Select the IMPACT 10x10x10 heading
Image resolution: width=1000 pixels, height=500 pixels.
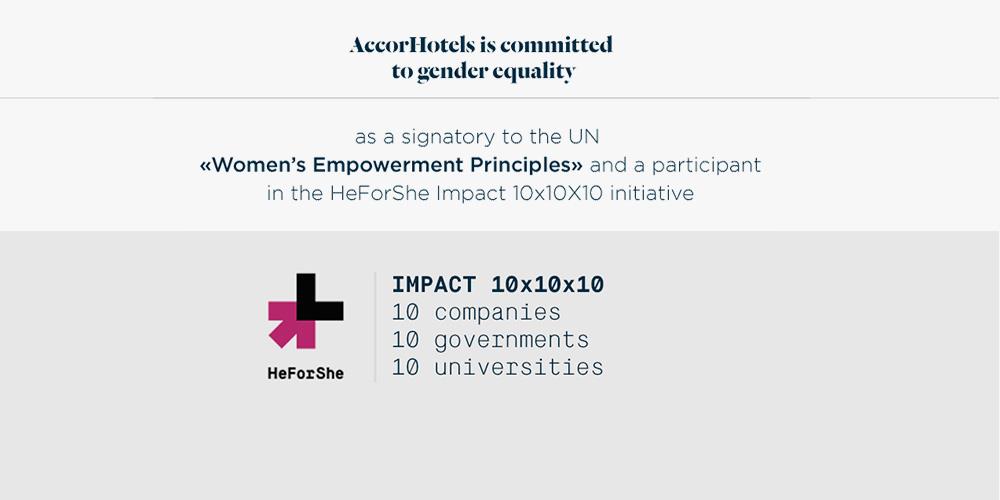tap(498, 284)
